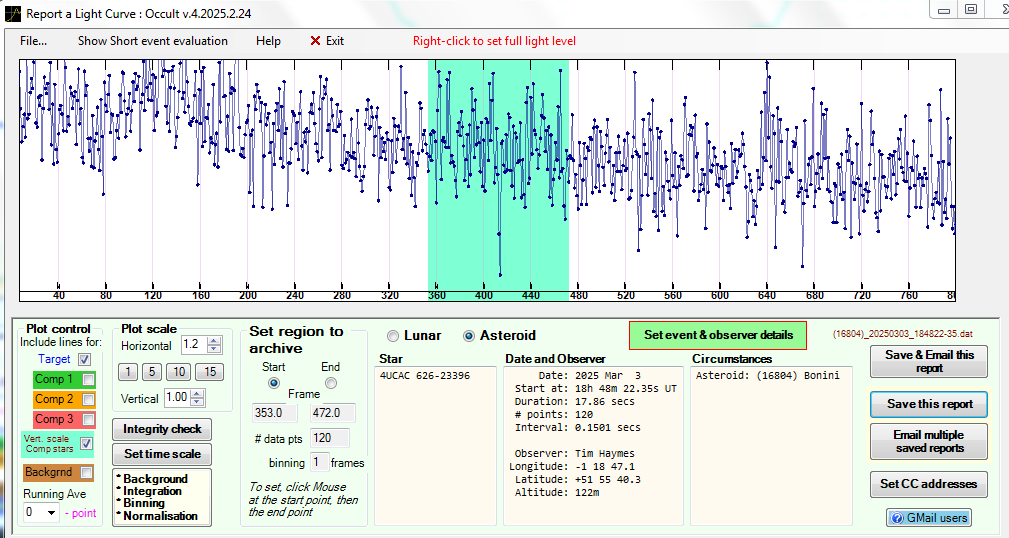This screenshot has height=538, width=1009.
Task: Open the File menu
Action: (x=33, y=41)
